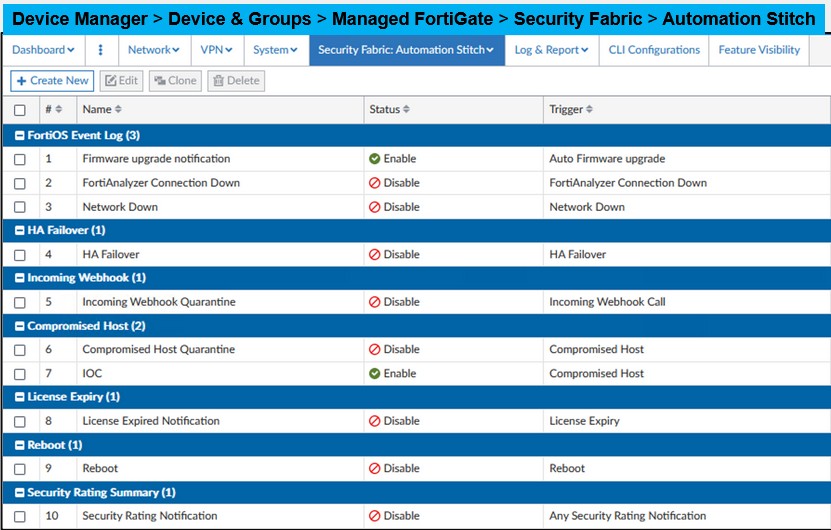Click the Create New button

coord(52,81)
